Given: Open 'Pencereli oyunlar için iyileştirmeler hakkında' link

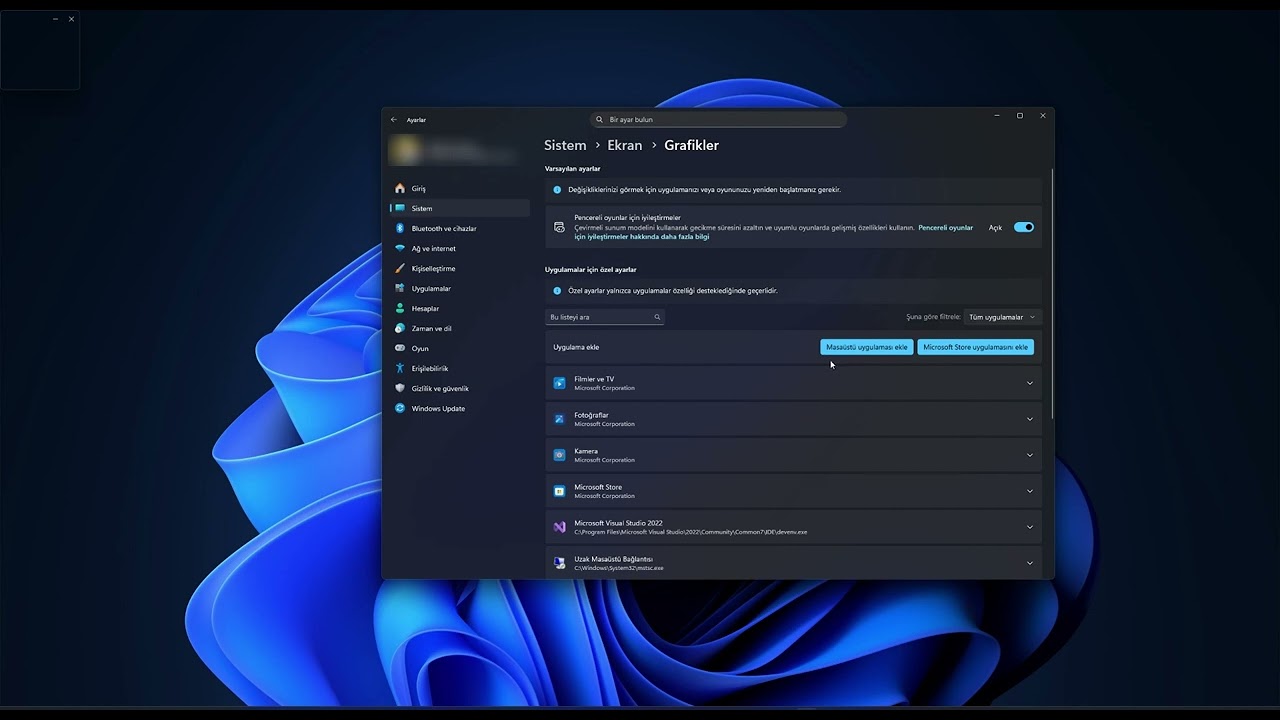Looking at the screenshot, I should (x=773, y=232).
